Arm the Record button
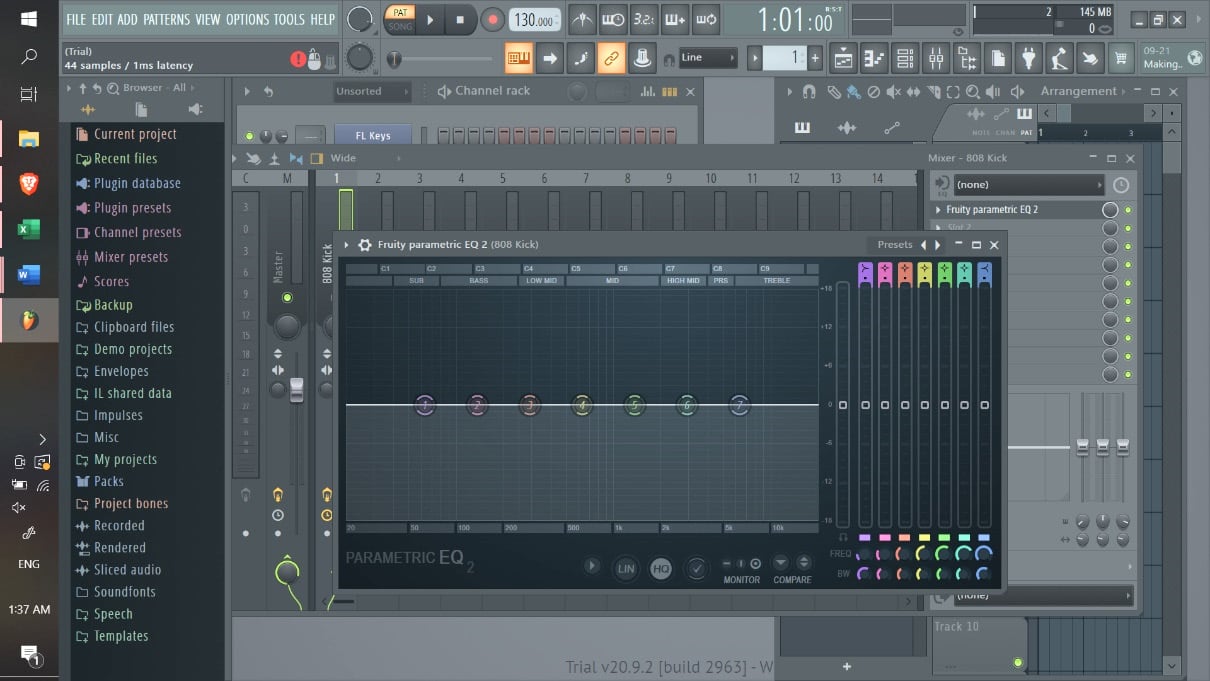Image resolution: width=1210 pixels, height=681 pixels. point(492,19)
